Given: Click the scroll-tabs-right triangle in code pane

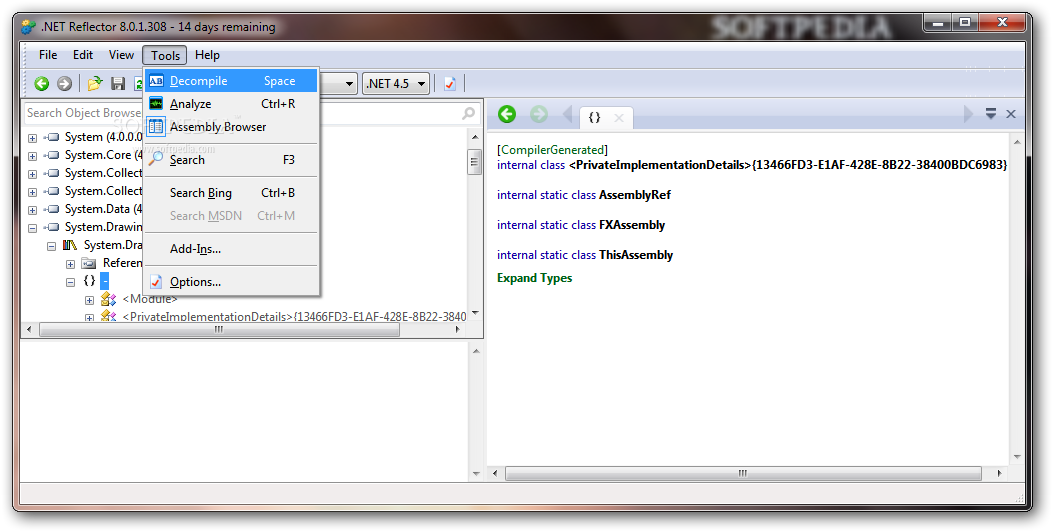Looking at the screenshot, I should point(968,114).
